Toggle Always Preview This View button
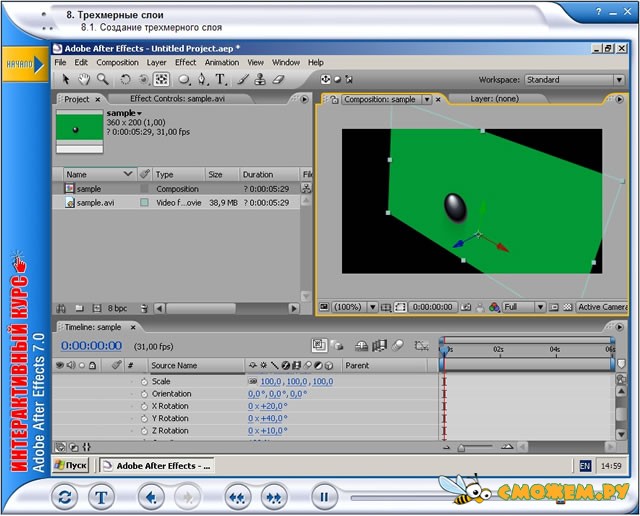The height and width of the screenshot is (516, 640). [x=324, y=307]
